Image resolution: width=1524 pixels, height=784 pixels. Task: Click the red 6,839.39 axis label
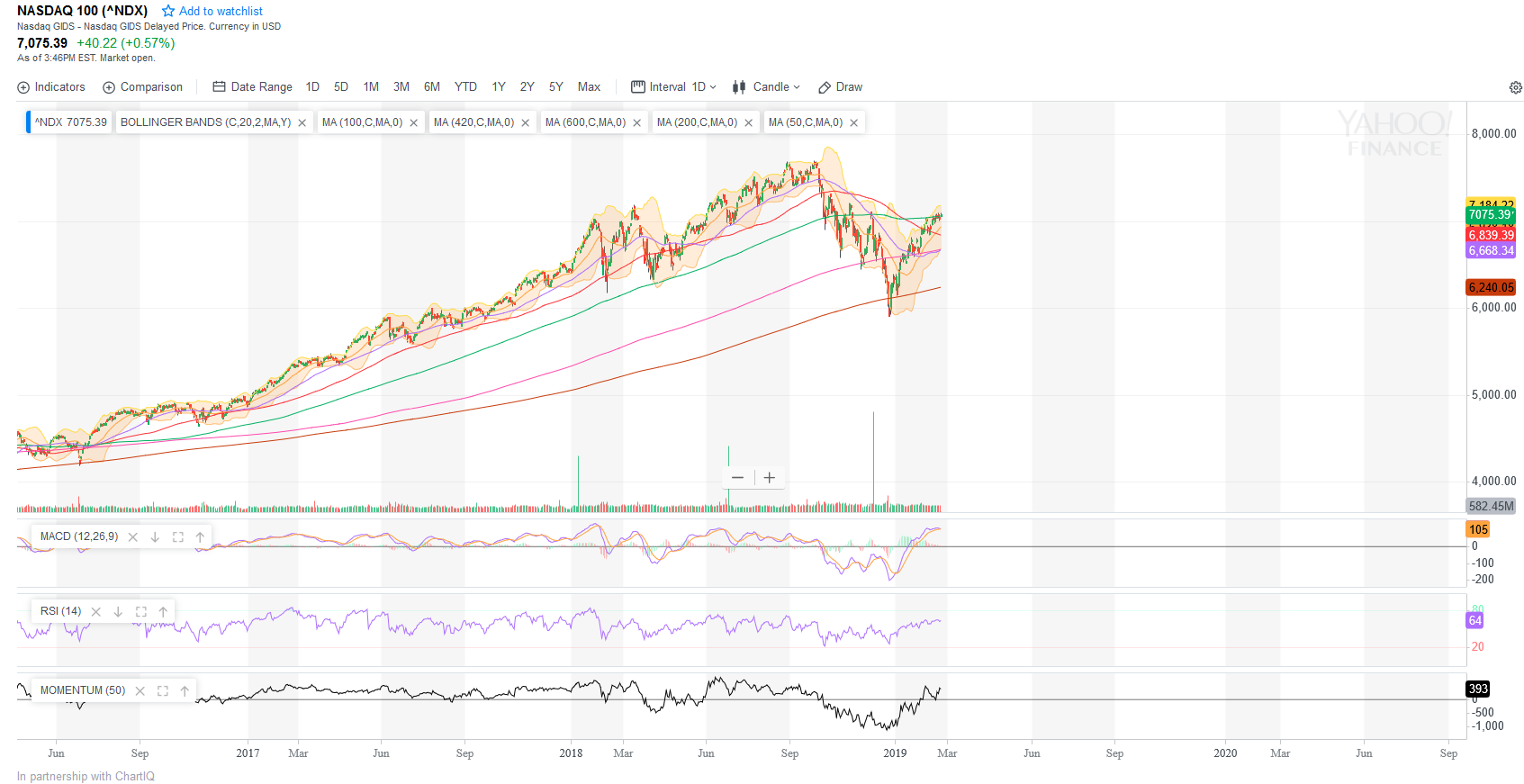pos(1491,235)
